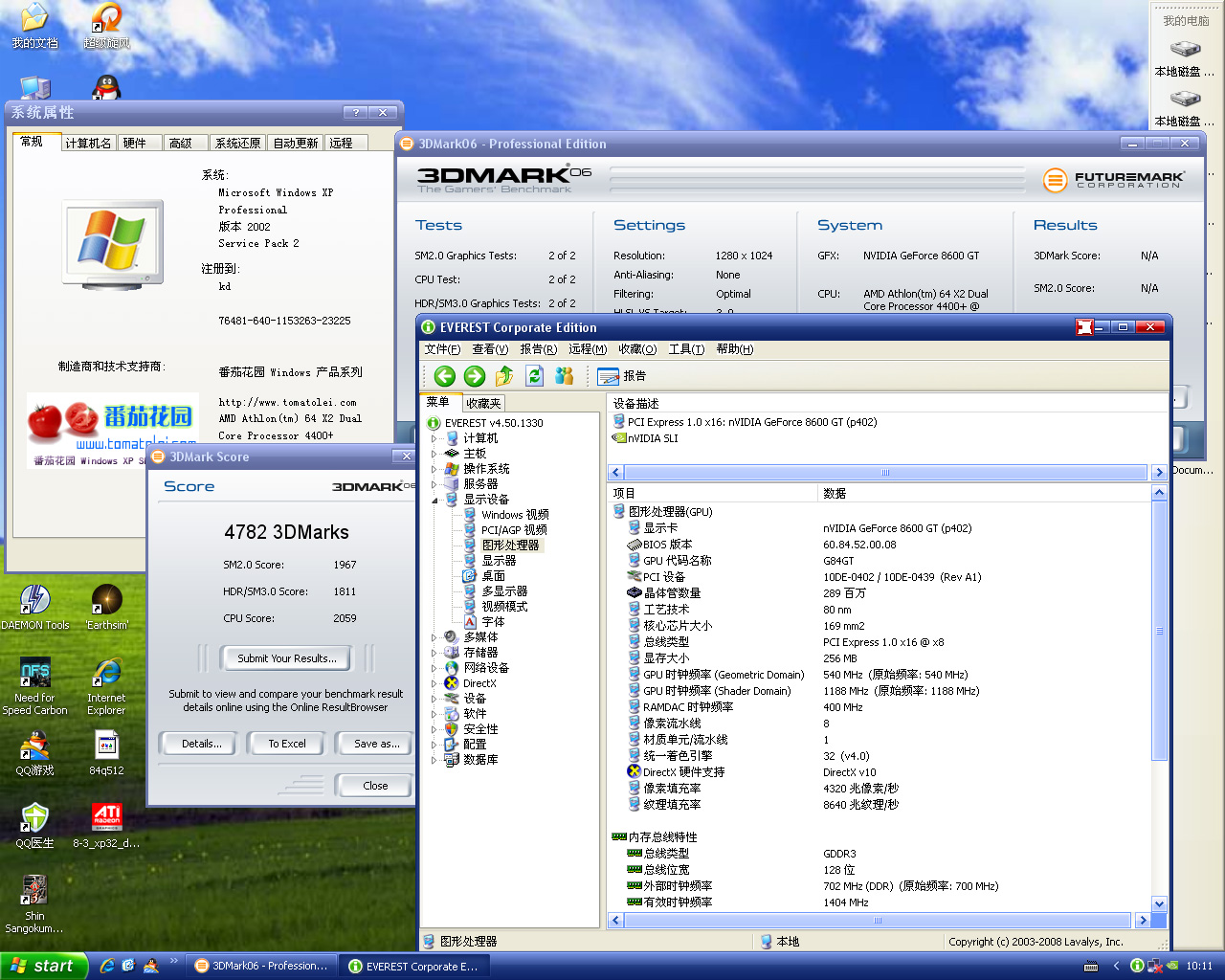Select the ATI 8-3_xp32 driver icon

point(106,825)
